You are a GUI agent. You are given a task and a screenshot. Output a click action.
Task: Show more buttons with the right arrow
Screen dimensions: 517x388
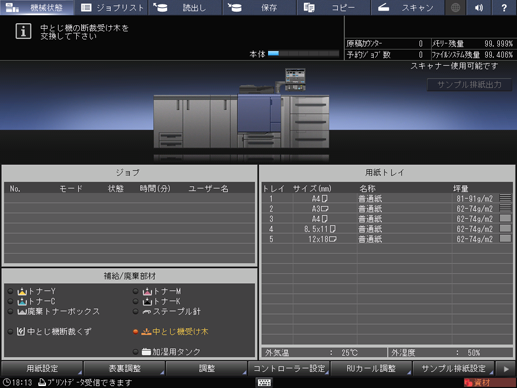click(x=506, y=369)
